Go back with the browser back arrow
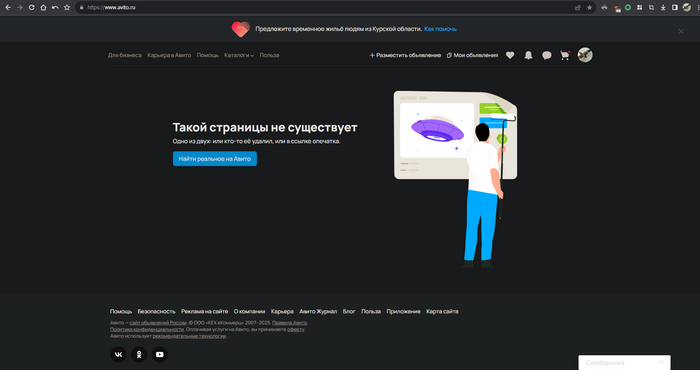Viewport: 700px width, 370px height. 8,8
